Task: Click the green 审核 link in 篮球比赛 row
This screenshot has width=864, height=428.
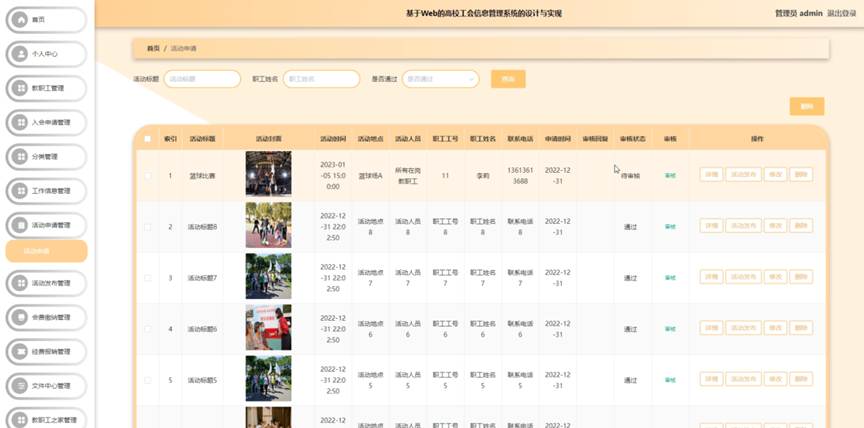Action: click(670, 176)
